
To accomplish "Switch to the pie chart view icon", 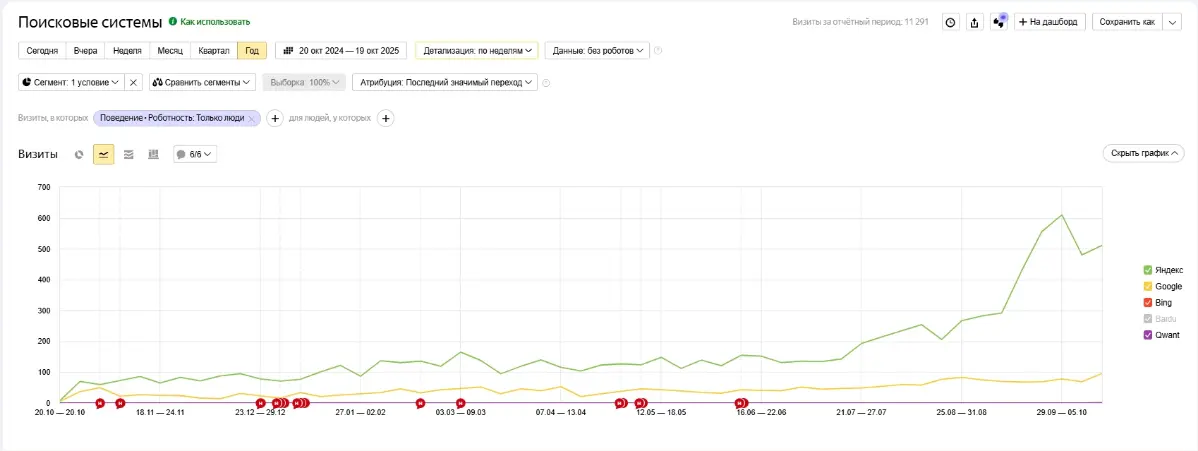I will 79,154.
